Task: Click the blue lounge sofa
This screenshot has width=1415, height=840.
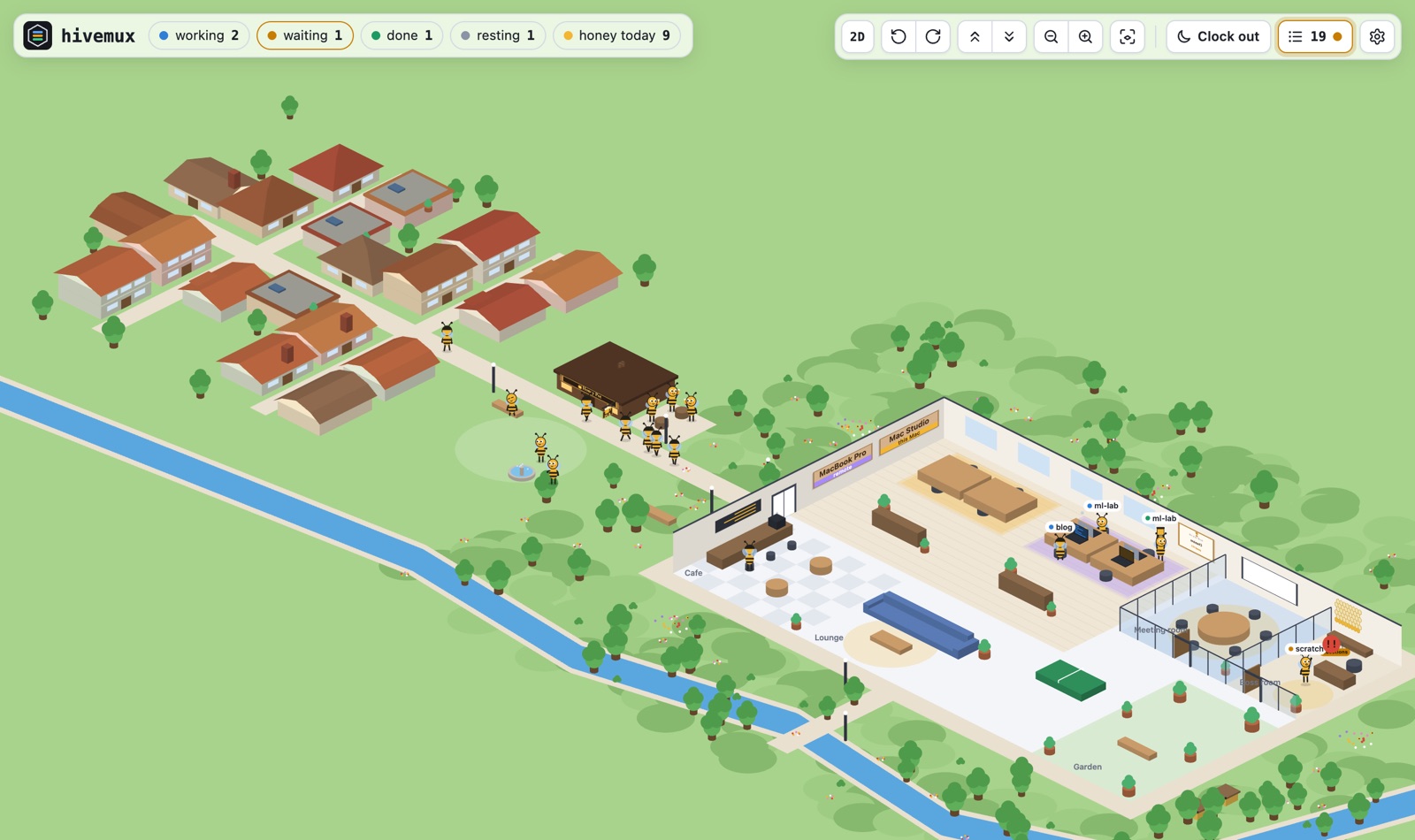Action: [920, 623]
